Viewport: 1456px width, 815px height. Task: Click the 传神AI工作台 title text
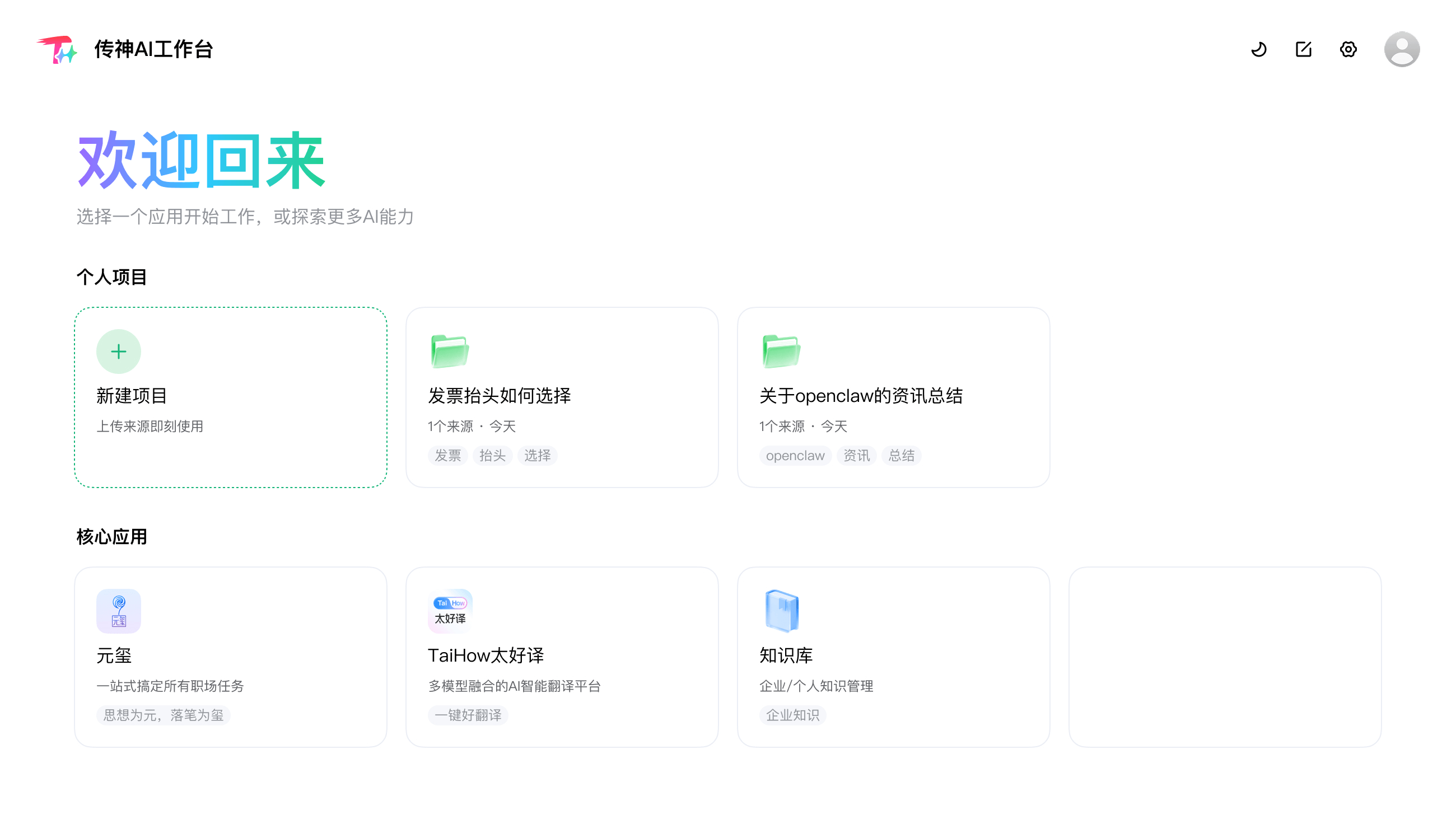pos(153,49)
